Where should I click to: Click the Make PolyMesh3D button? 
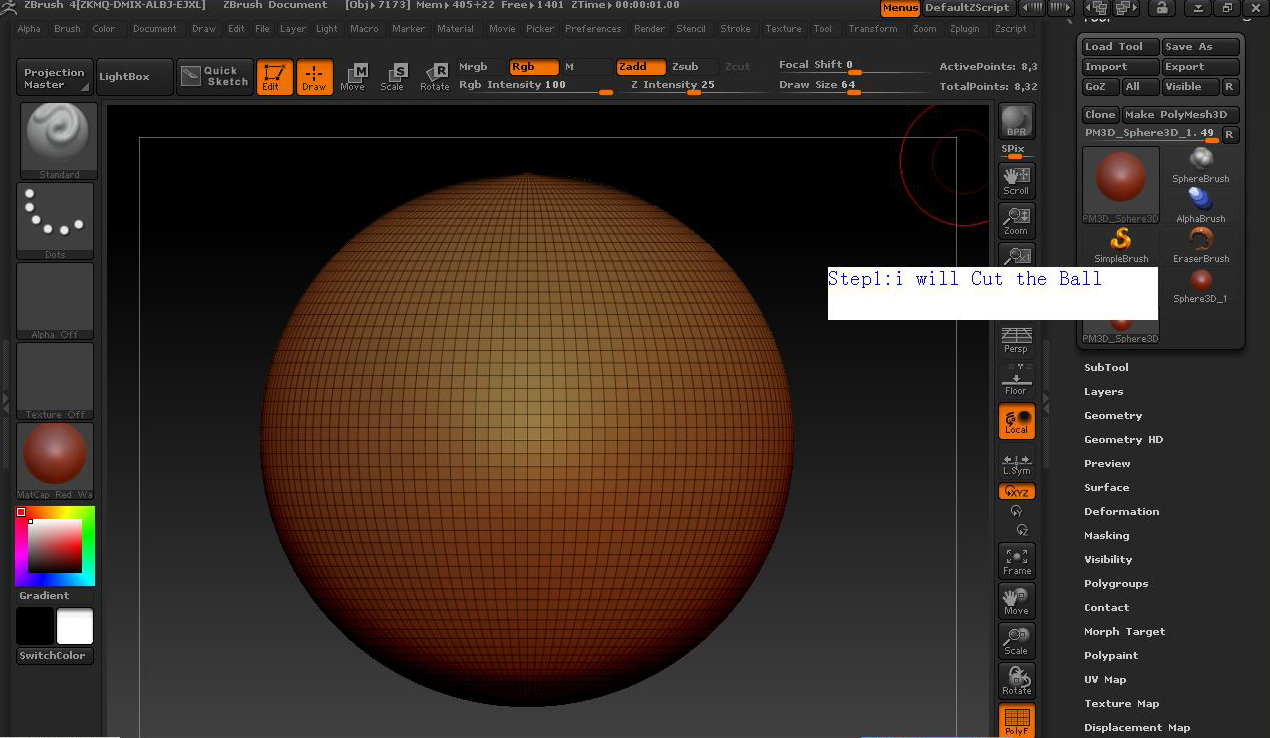[1181, 115]
